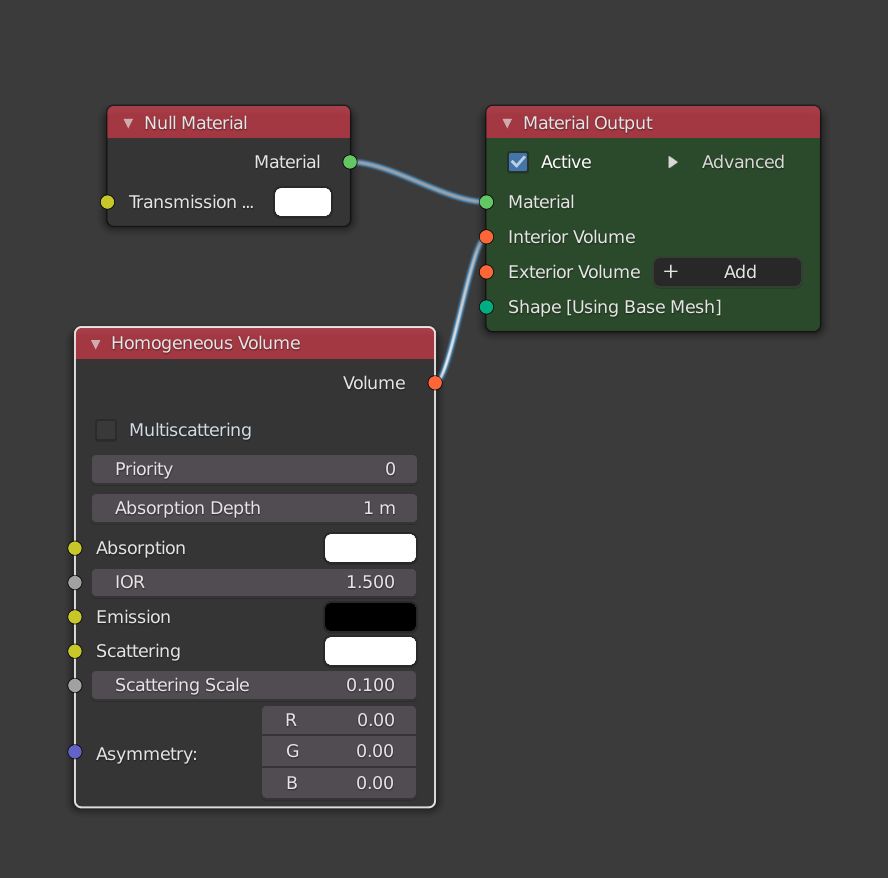Open the Absorption color swatch
This screenshot has height=878, width=888.
coord(370,548)
